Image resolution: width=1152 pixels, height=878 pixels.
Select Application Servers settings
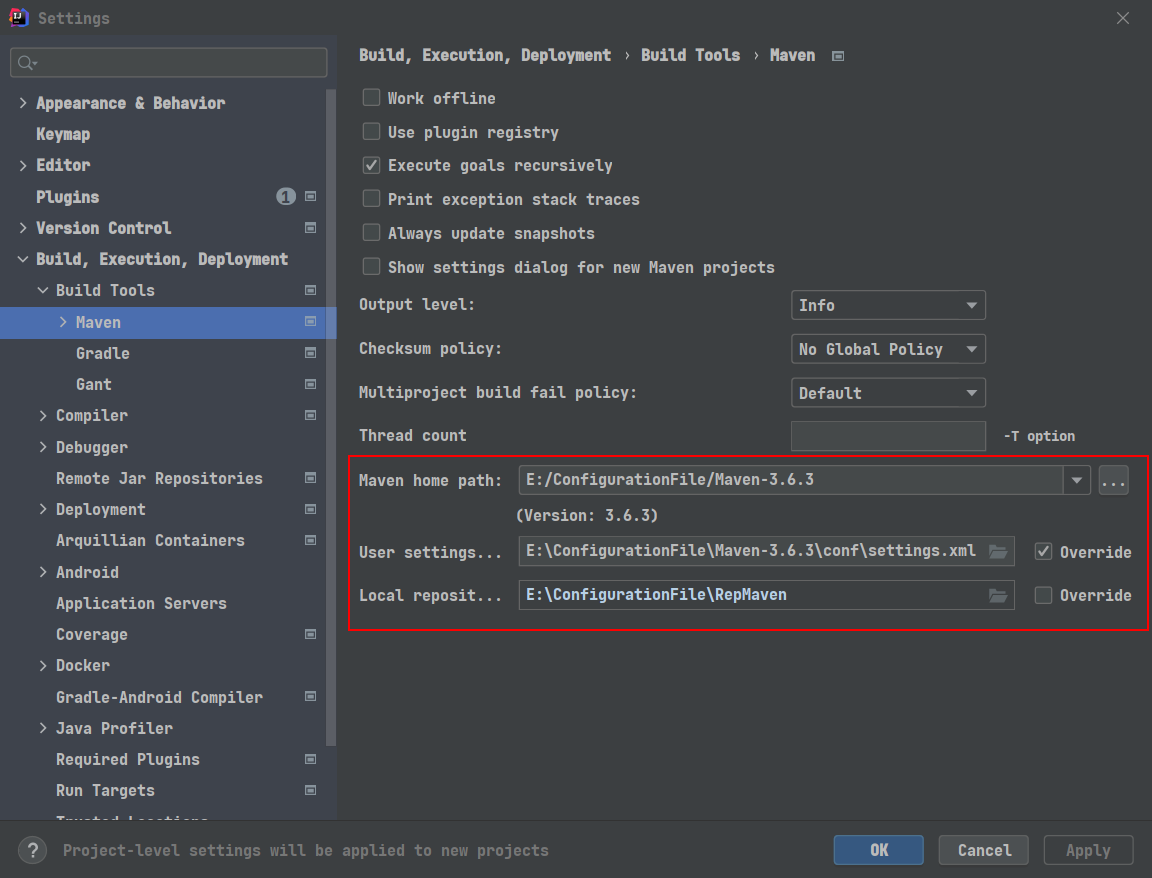[x=141, y=603]
